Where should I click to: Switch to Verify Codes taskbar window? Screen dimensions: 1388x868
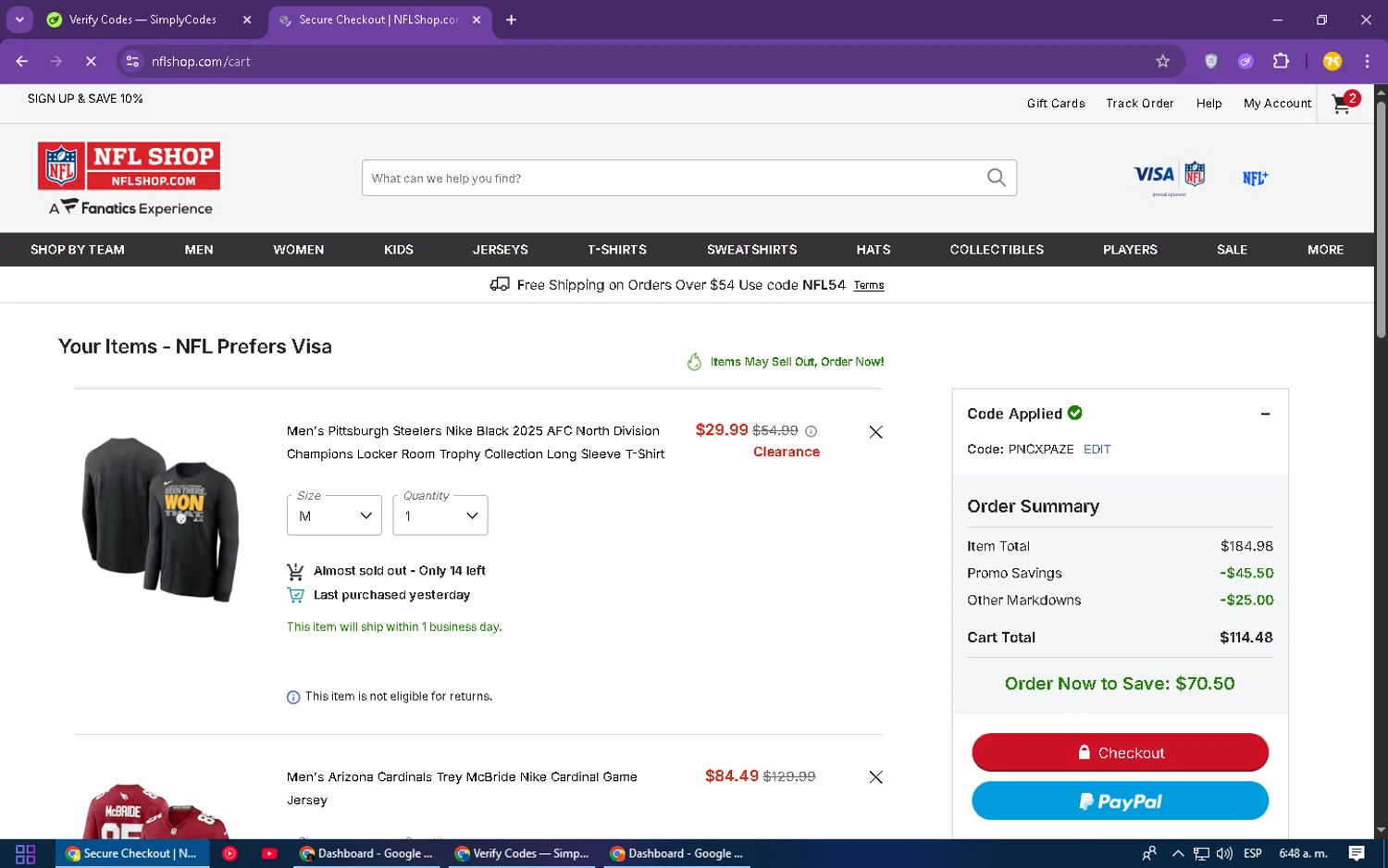point(522,853)
